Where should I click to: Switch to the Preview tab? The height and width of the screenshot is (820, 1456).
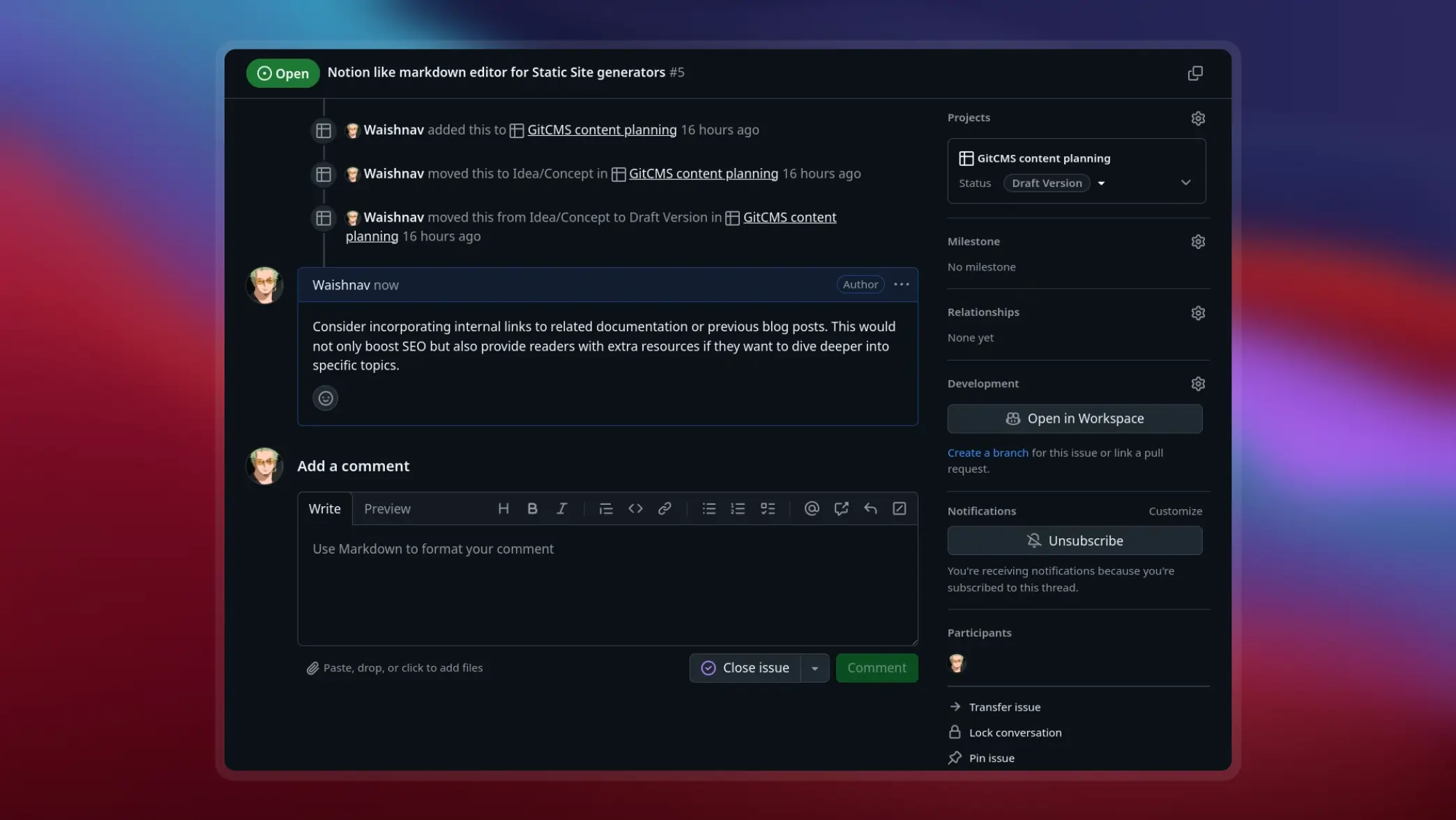[387, 508]
